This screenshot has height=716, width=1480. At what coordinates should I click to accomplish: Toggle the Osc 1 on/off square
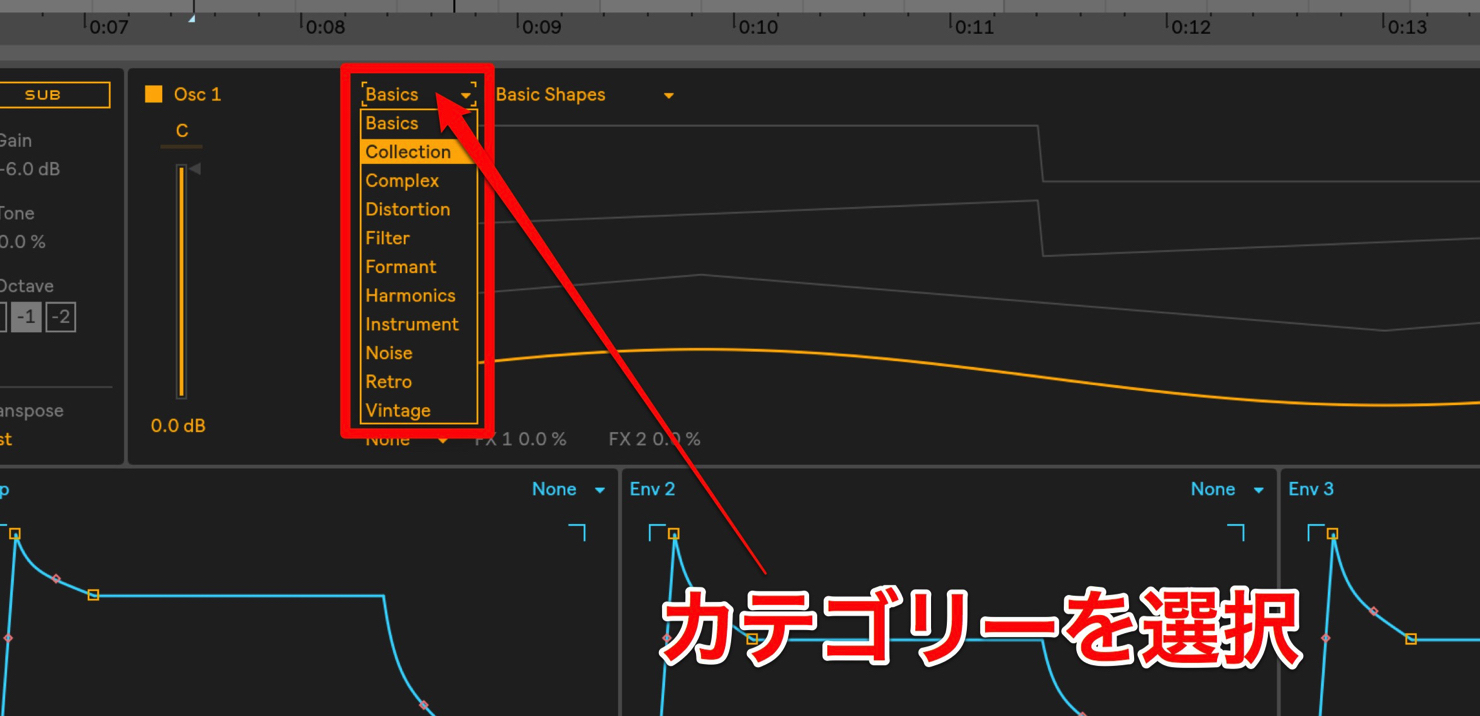153,94
